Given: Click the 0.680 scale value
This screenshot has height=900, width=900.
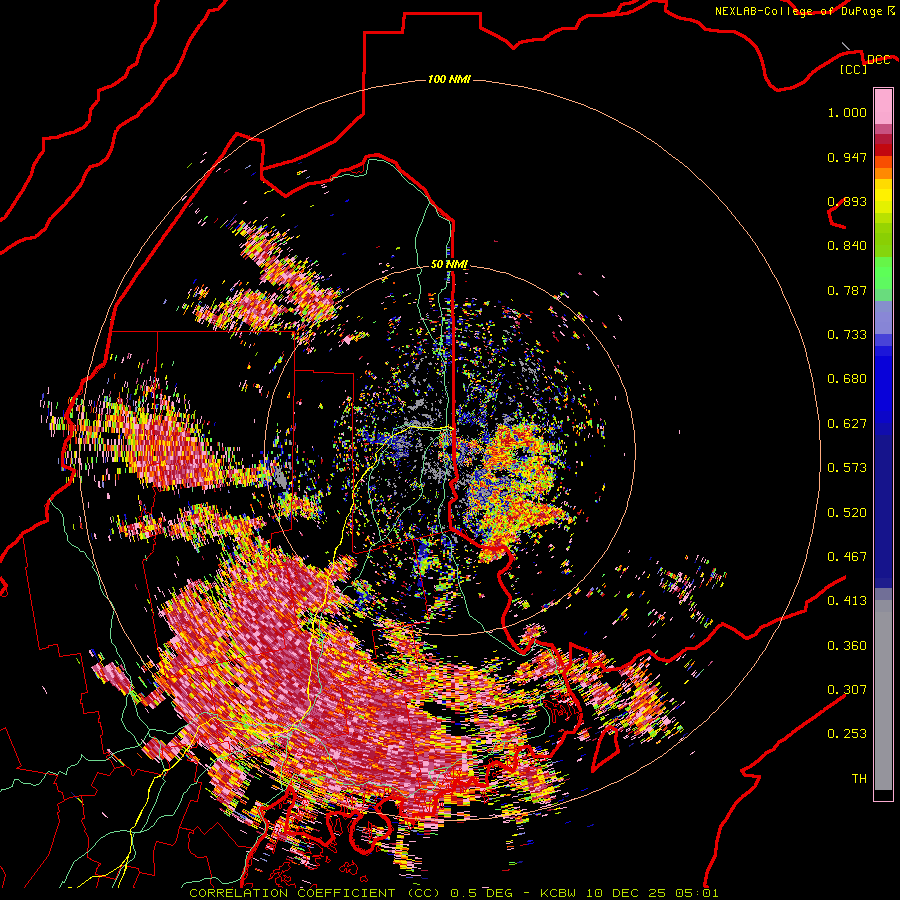Looking at the screenshot, I should click(x=847, y=379).
